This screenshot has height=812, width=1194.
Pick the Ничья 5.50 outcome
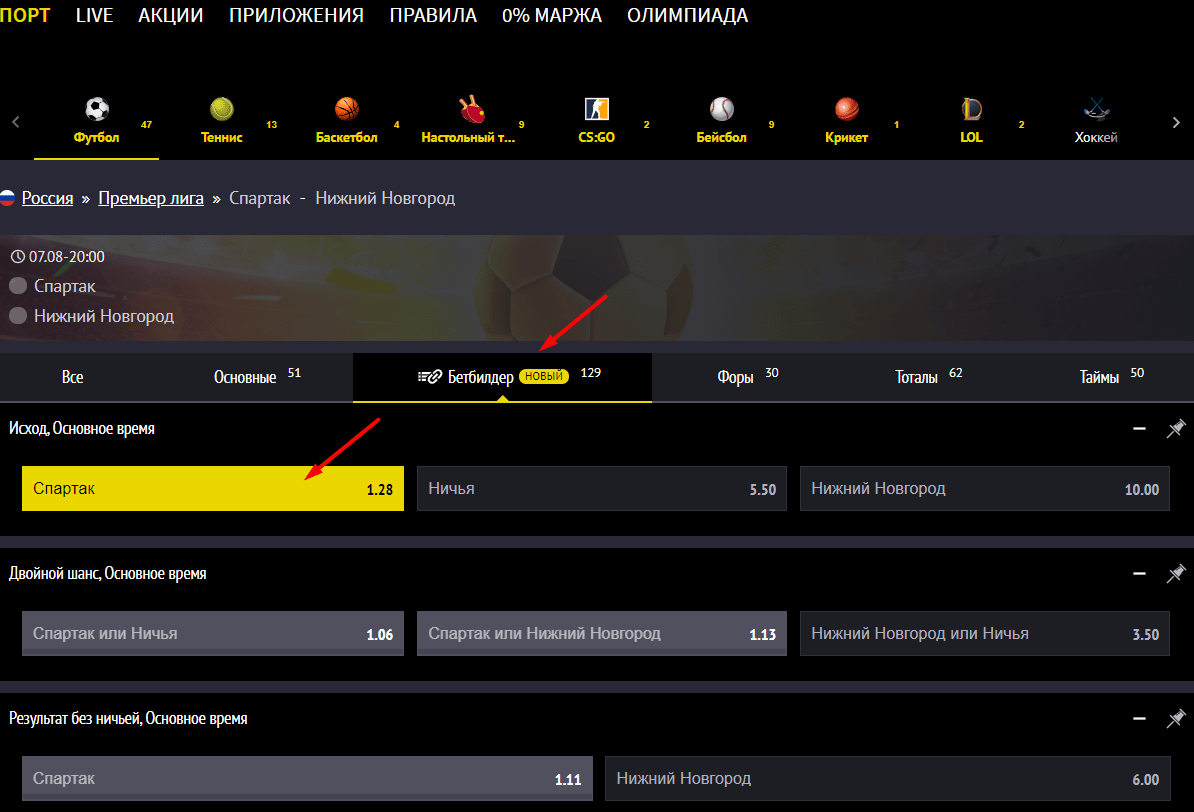[x=602, y=489]
